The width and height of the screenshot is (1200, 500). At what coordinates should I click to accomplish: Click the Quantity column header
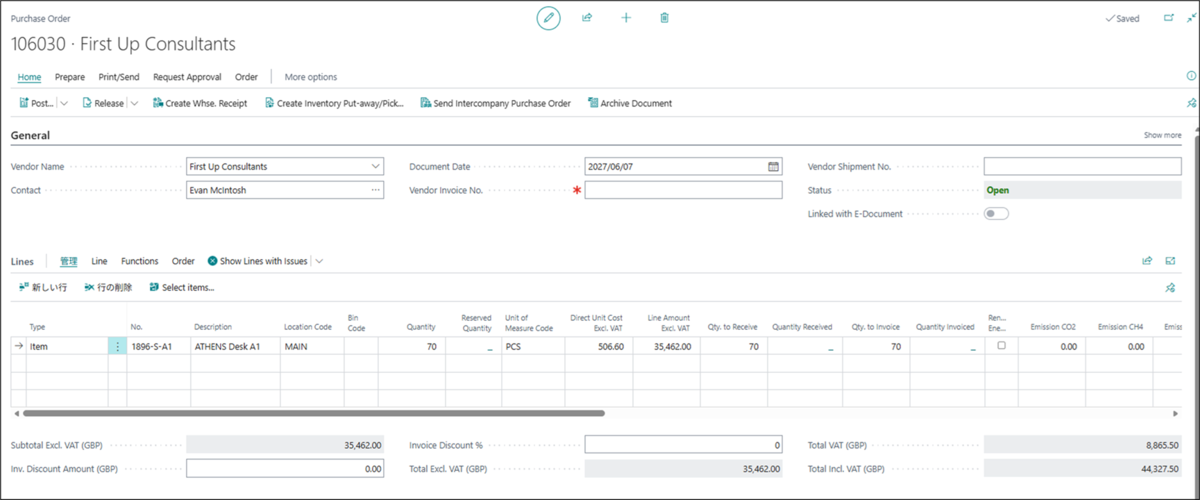(x=420, y=327)
